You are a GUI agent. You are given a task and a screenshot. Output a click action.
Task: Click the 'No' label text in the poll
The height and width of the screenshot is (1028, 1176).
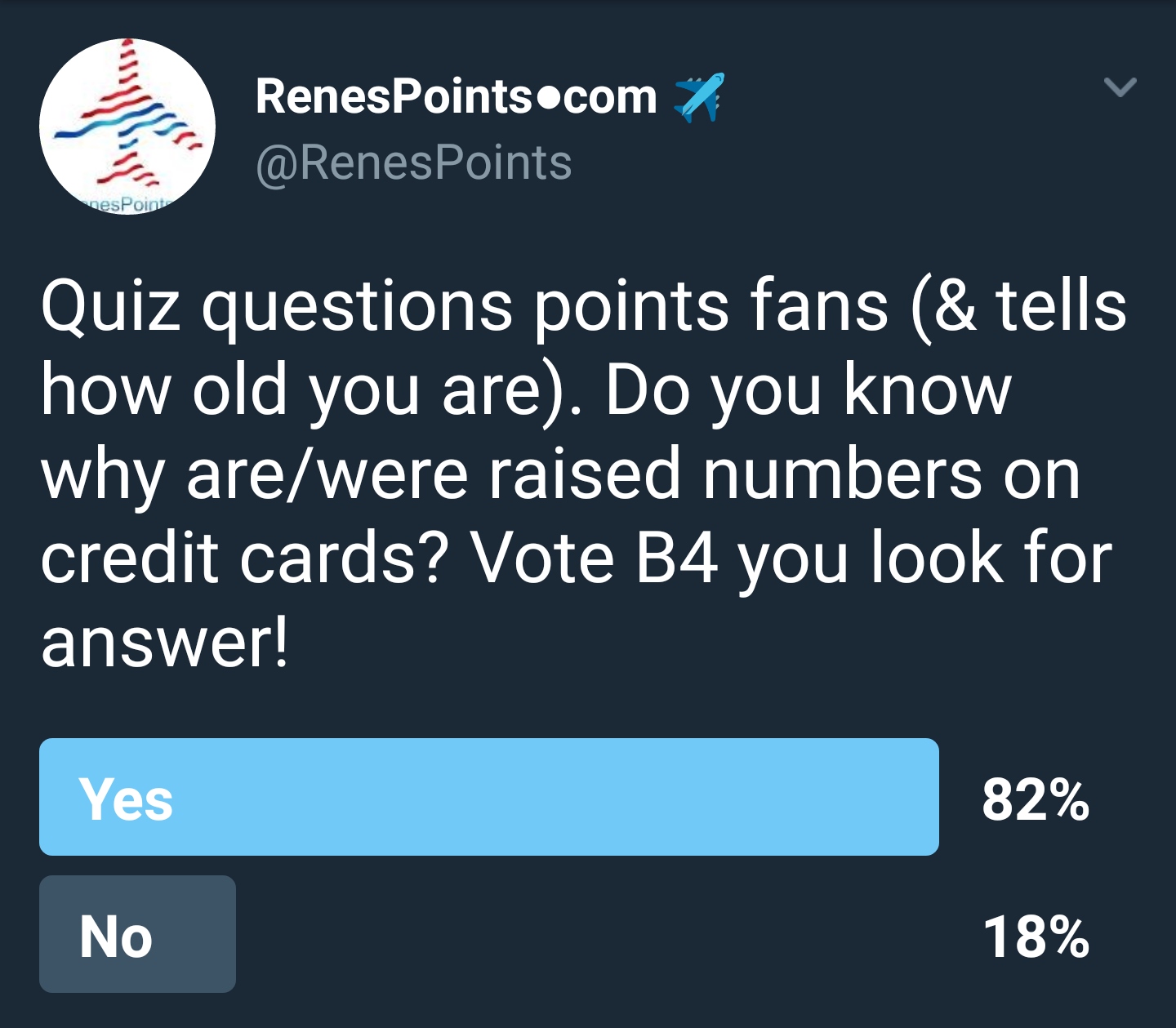116,936
